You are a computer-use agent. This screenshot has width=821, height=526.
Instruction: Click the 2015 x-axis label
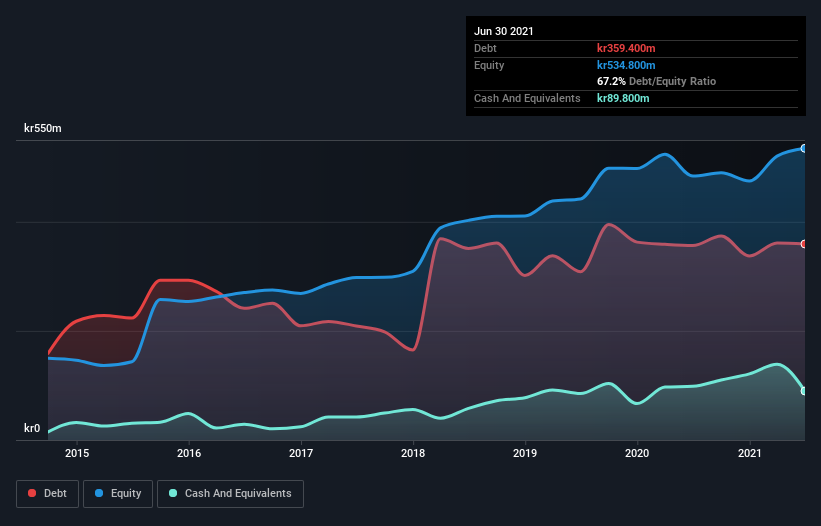(x=77, y=453)
